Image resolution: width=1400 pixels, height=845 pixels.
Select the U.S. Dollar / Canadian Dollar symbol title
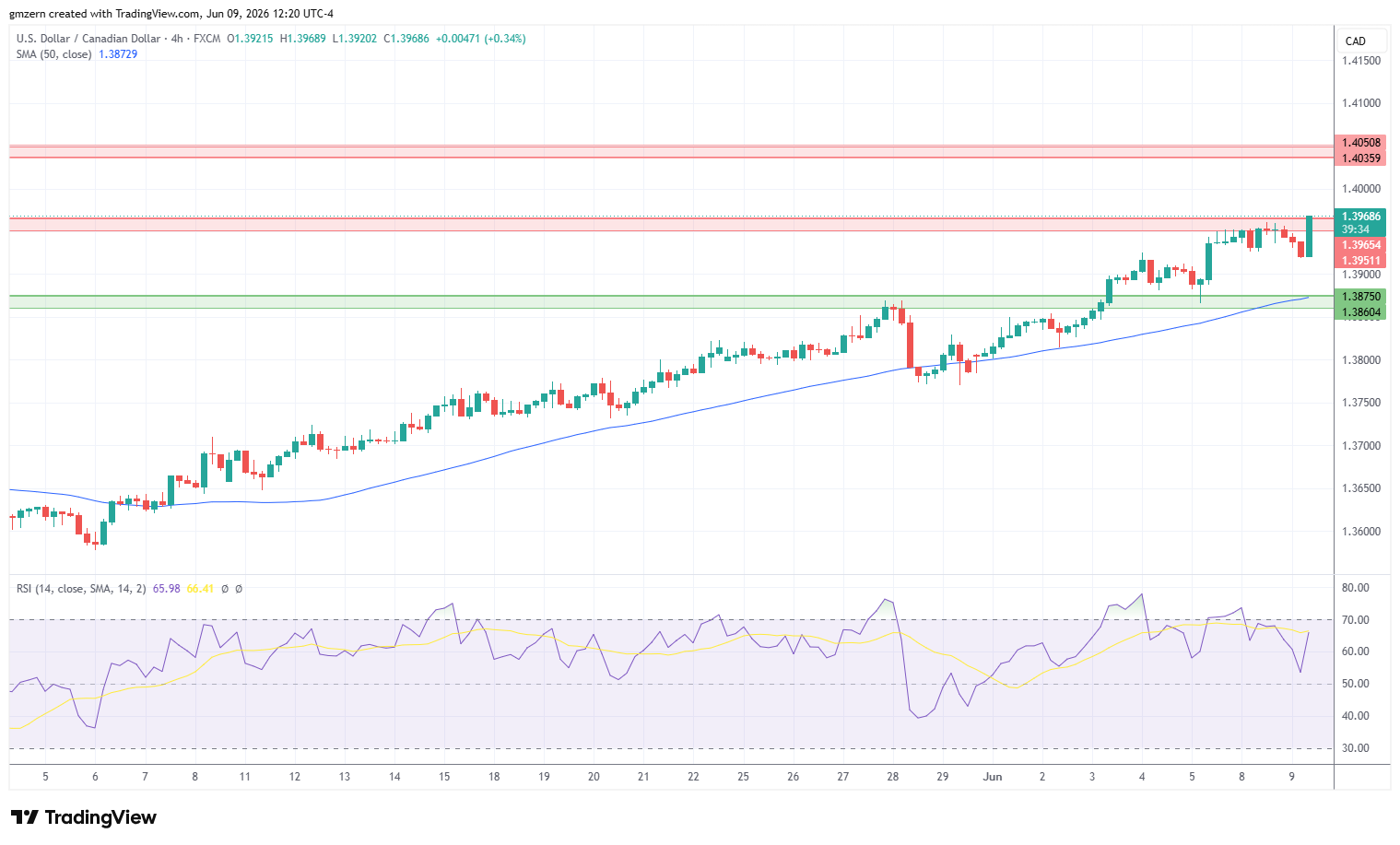click(x=87, y=39)
